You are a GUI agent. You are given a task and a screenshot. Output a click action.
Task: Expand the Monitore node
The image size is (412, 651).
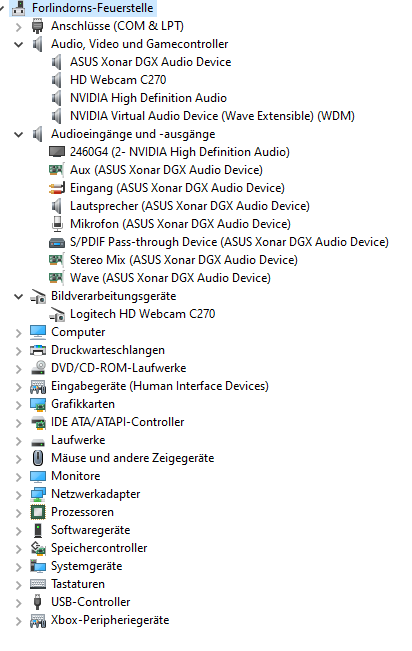point(18,477)
